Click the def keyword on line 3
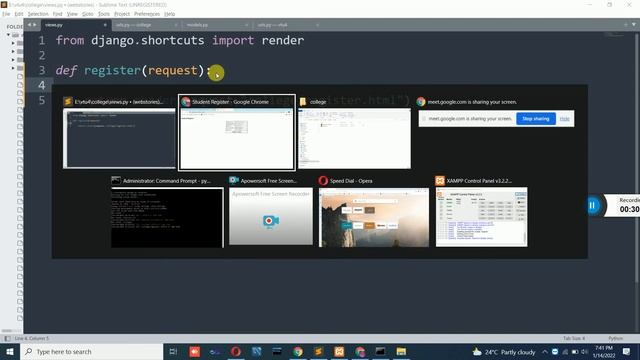This screenshot has width=640, height=360. (66, 71)
